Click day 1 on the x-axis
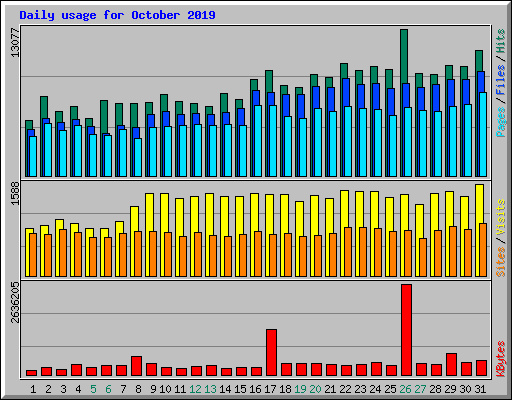 coord(33,389)
